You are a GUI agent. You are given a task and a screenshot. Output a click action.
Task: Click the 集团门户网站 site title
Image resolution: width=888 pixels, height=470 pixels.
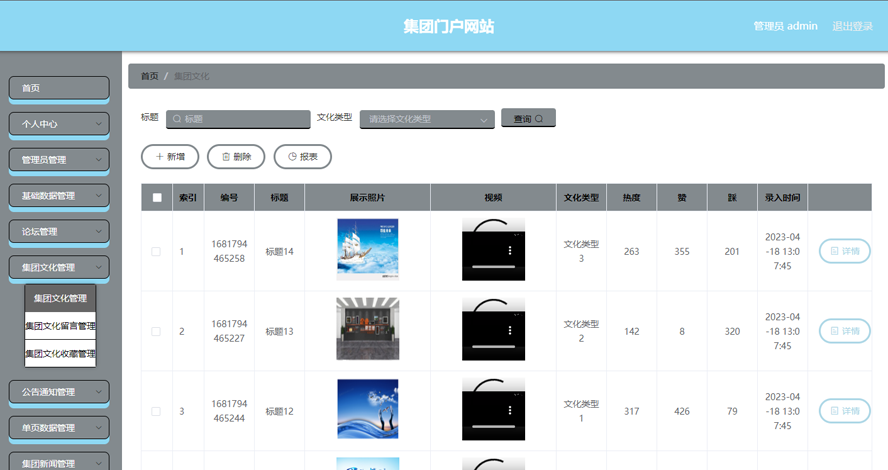tap(449, 26)
